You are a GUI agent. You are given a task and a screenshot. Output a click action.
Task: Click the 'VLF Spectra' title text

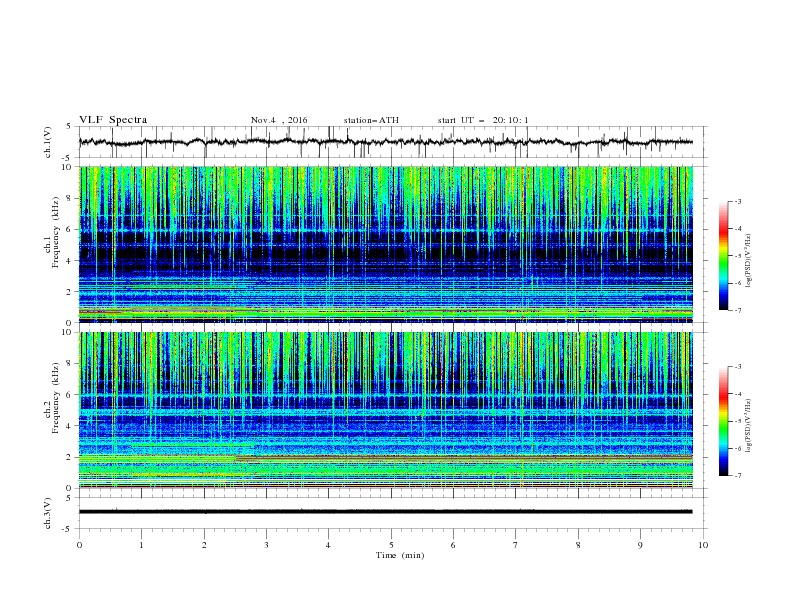coord(113,120)
